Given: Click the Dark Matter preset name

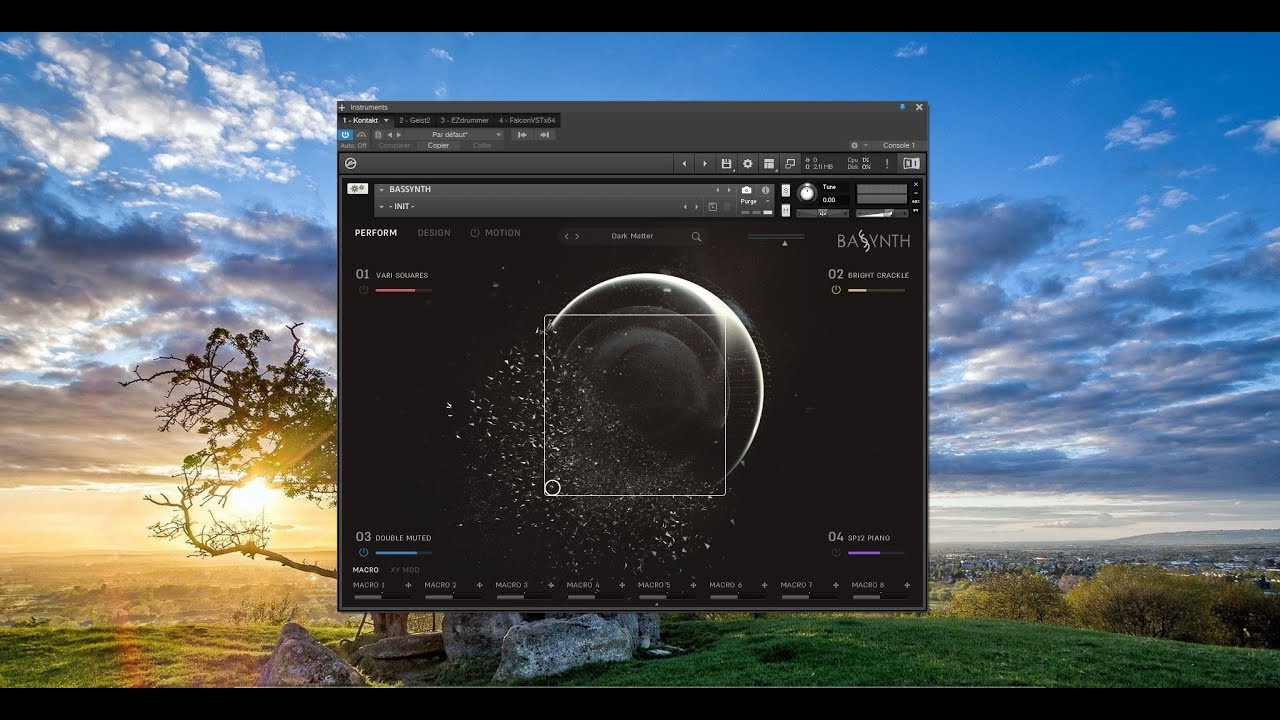Looking at the screenshot, I should click(x=632, y=237).
